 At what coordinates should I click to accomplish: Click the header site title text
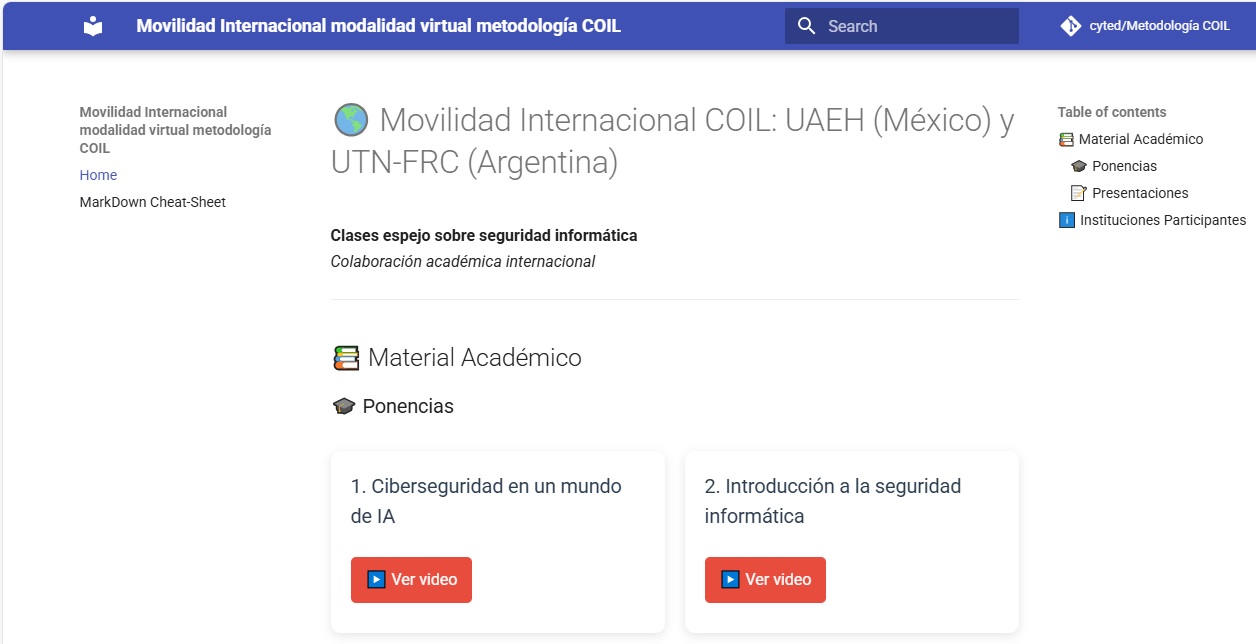(x=378, y=26)
